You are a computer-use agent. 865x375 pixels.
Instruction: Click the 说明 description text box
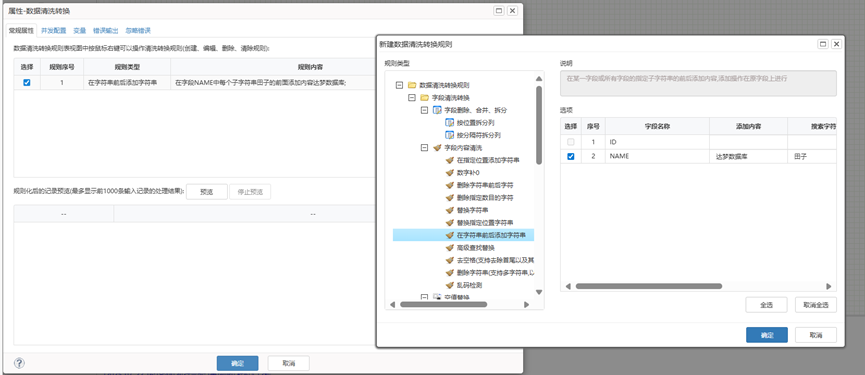tap(698, 83)
